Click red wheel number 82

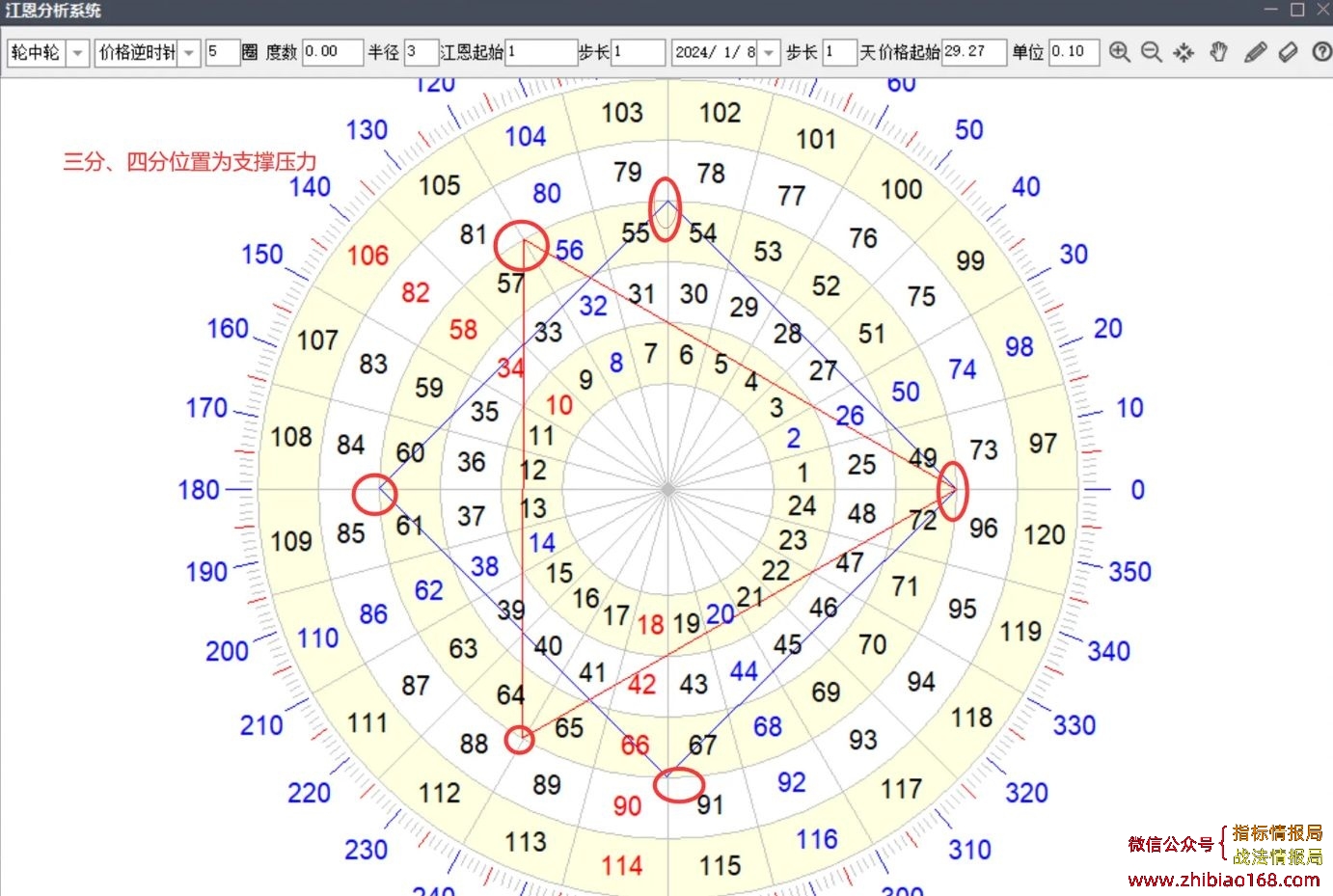tap(415, 292)
